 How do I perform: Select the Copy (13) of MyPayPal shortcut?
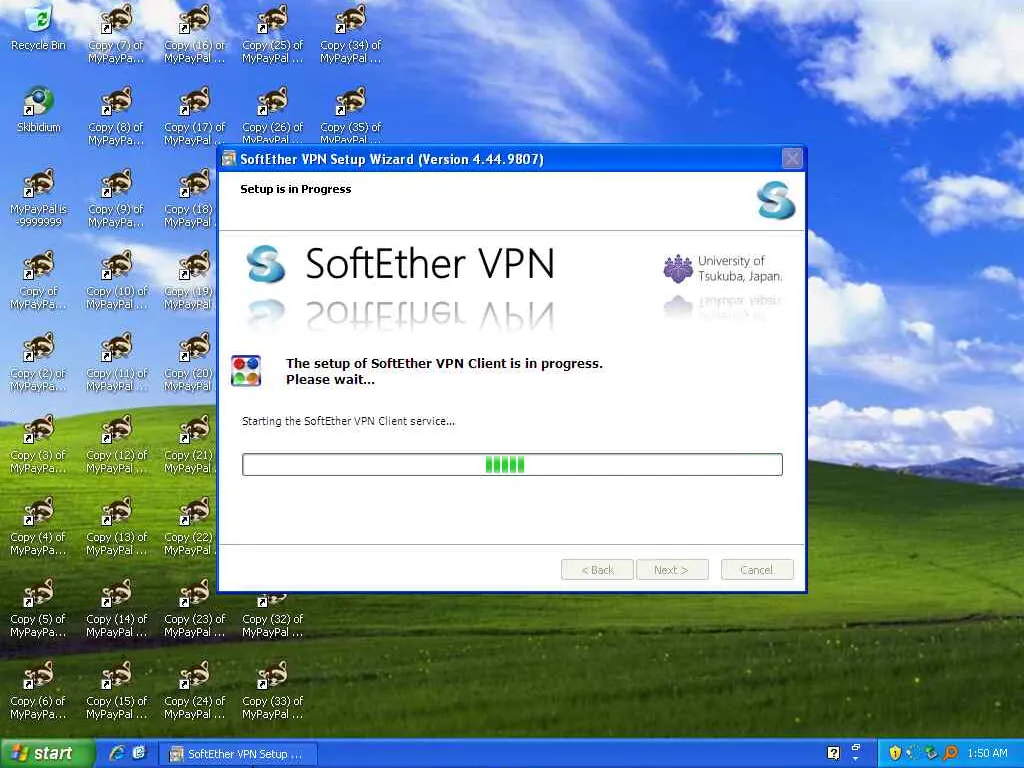[116, 526]
